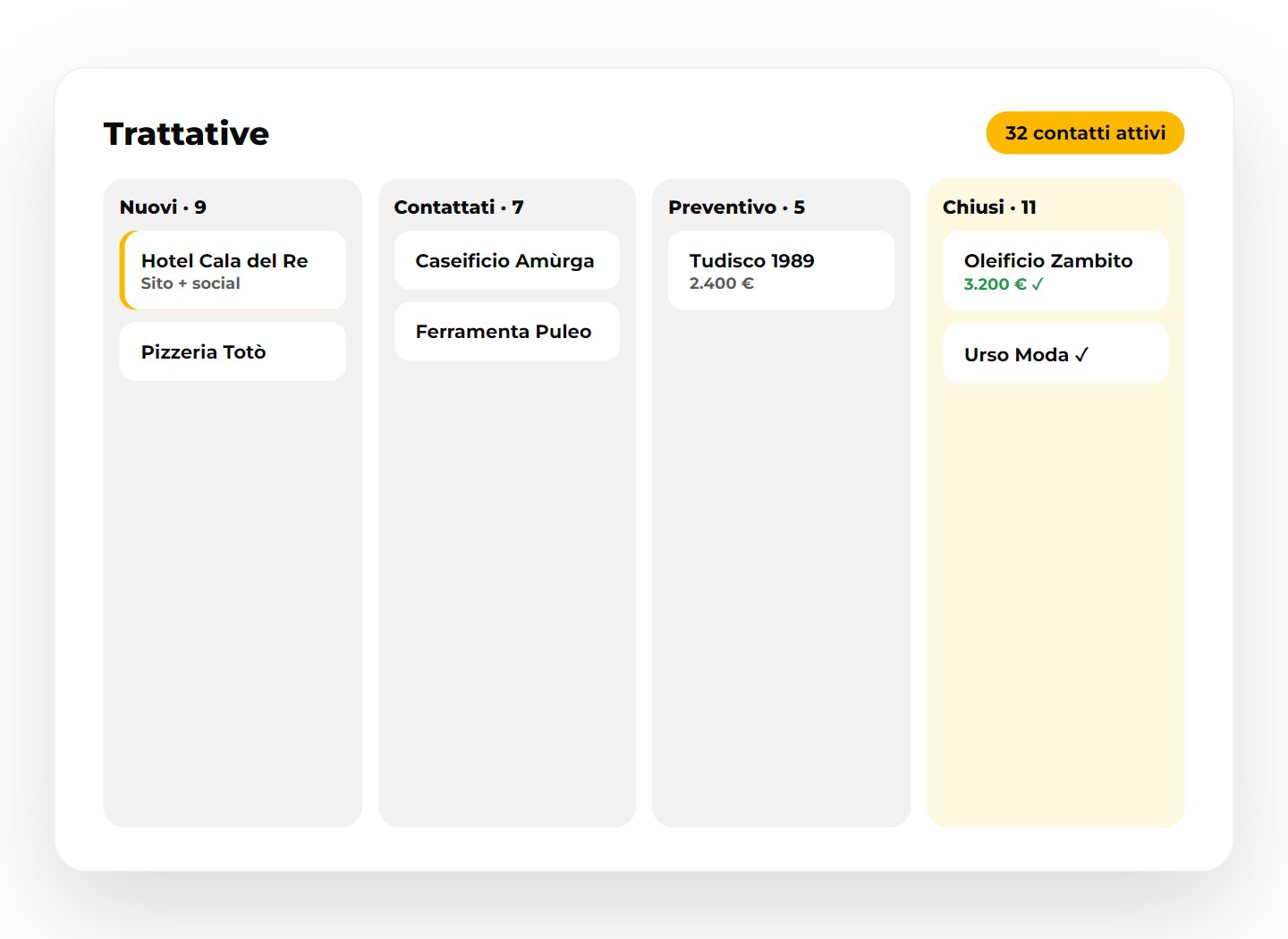
Task: Select the Oleificio Zambito card
Action: [x=1055, y=271]
